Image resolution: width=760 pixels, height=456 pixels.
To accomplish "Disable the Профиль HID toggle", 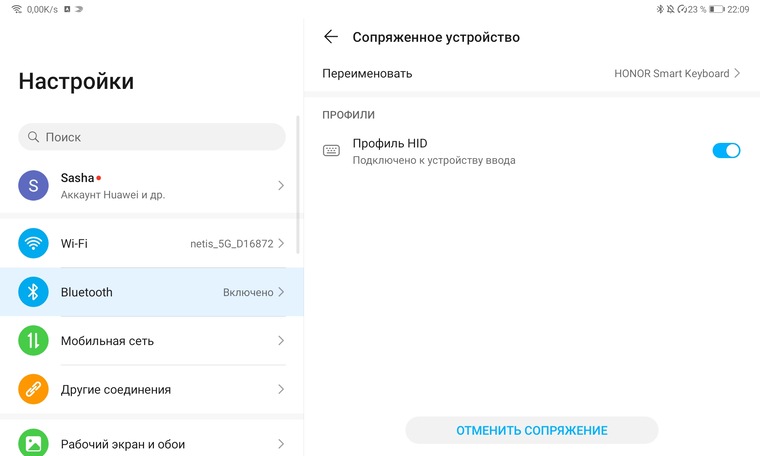I will click(x=726, y=151).
